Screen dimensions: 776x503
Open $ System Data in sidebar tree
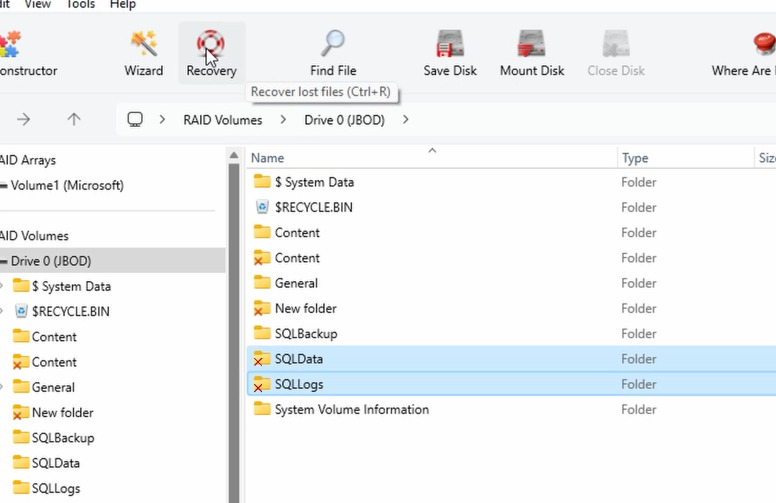pos(71,286)
